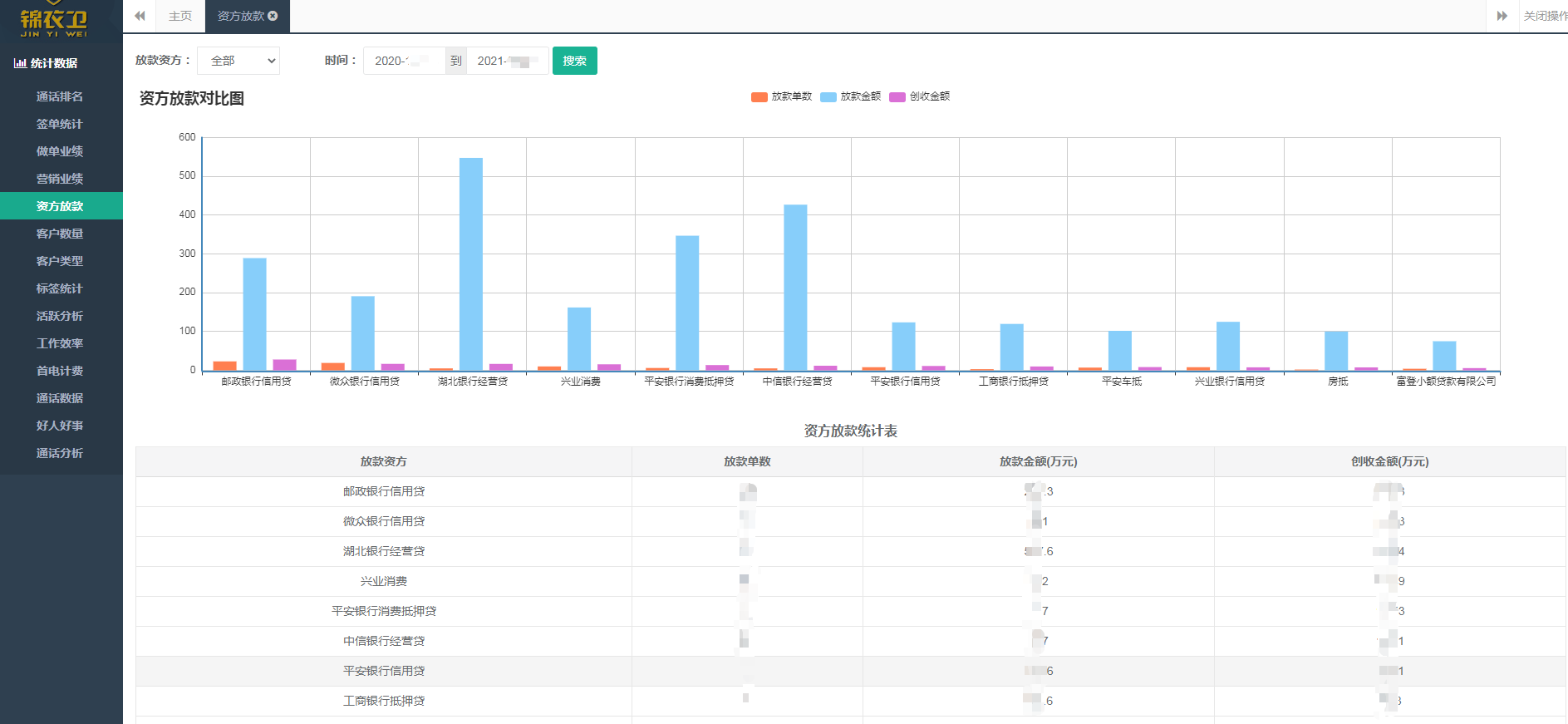Image resolution: width=1568 pixels, height=724 pixels.
Task: Open 客户数量 in the sidebar
Action: pos(60,234)
